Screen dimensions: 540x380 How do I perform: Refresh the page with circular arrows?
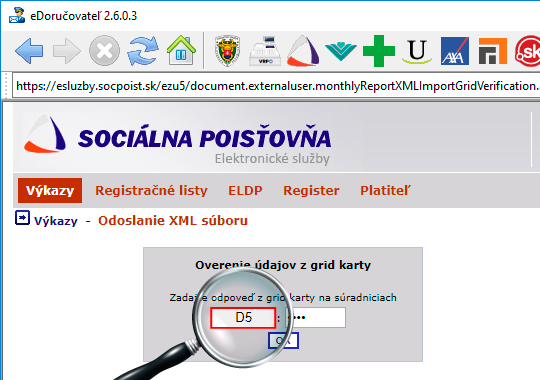[143, 51]
